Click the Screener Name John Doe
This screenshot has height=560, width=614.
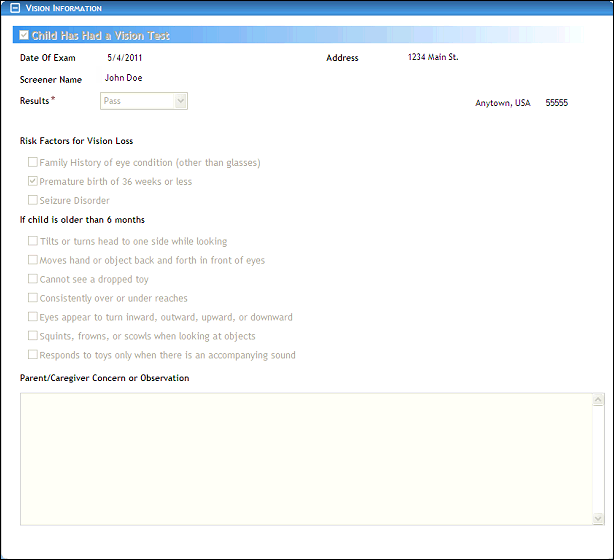[123, 78]
